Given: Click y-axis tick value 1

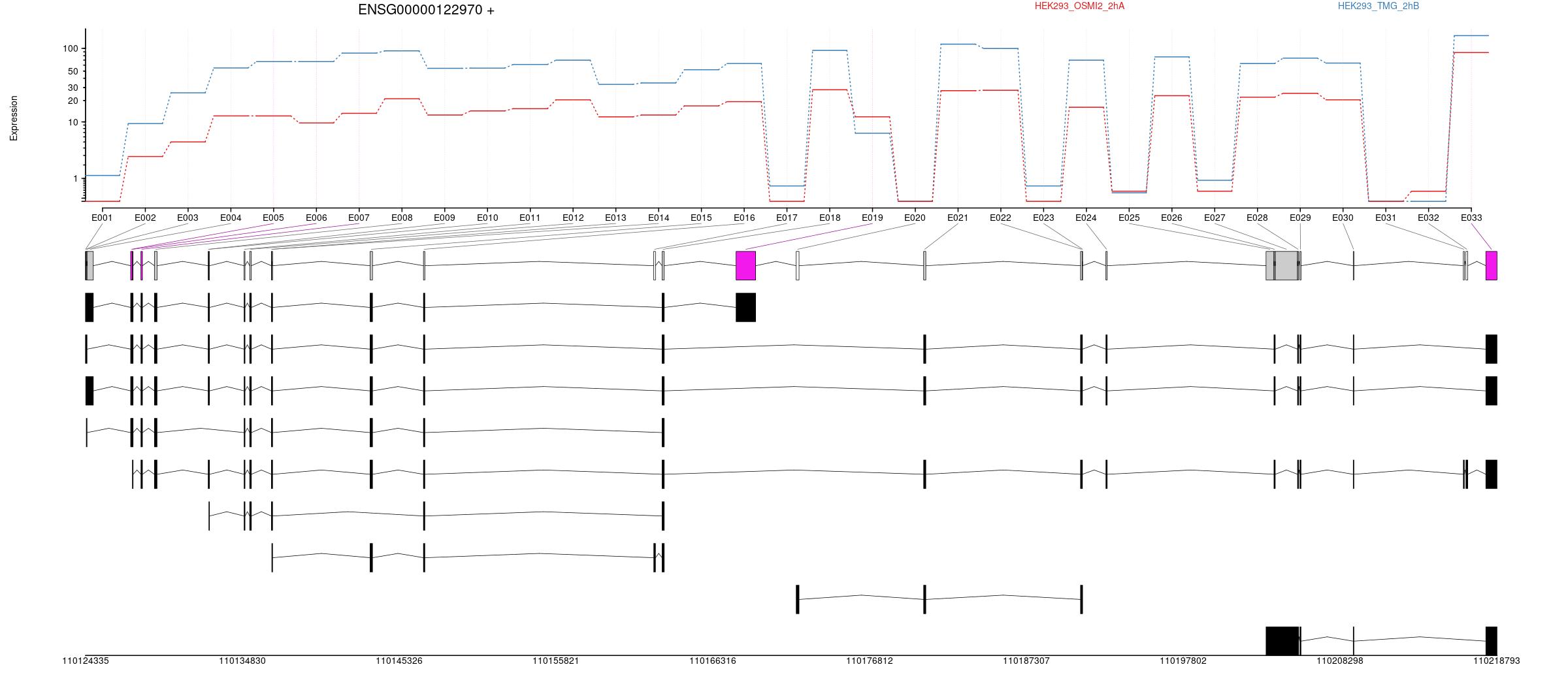Looking at the screenshot, I should tap(75, 179).
